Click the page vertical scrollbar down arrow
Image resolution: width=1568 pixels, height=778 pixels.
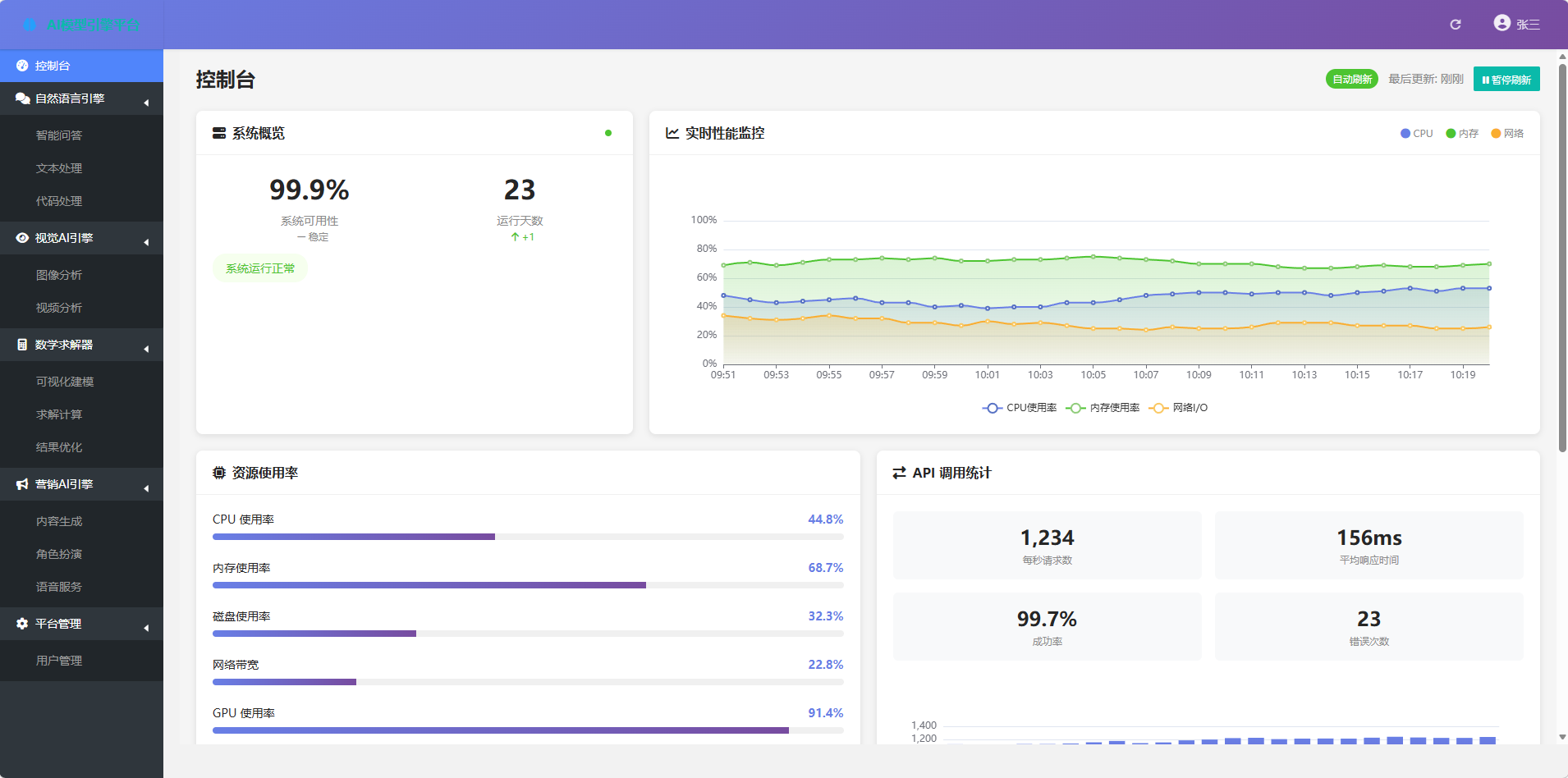tap(1561, 737)
